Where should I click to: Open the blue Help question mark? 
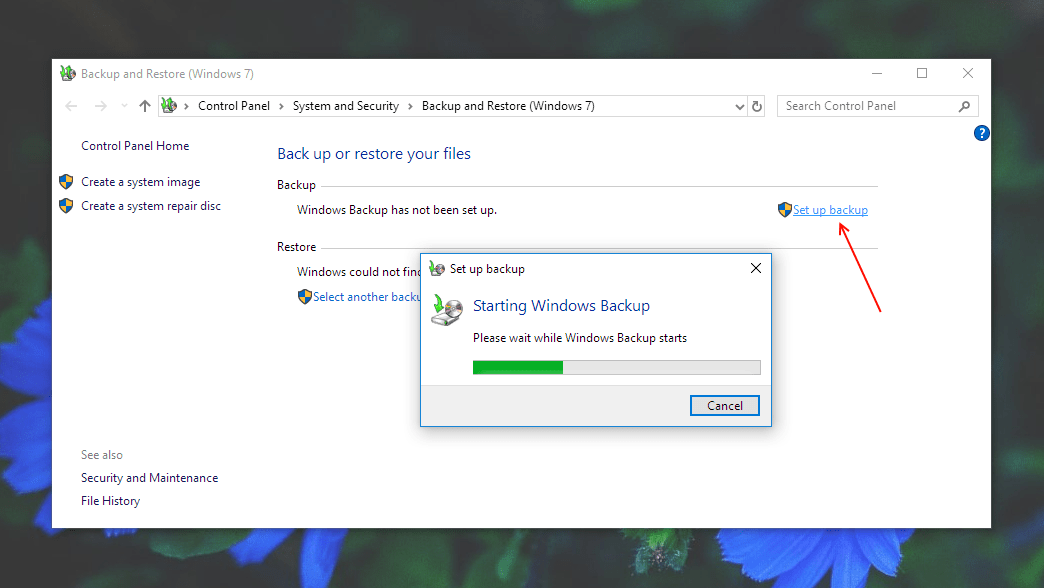(x=981, y=132)
